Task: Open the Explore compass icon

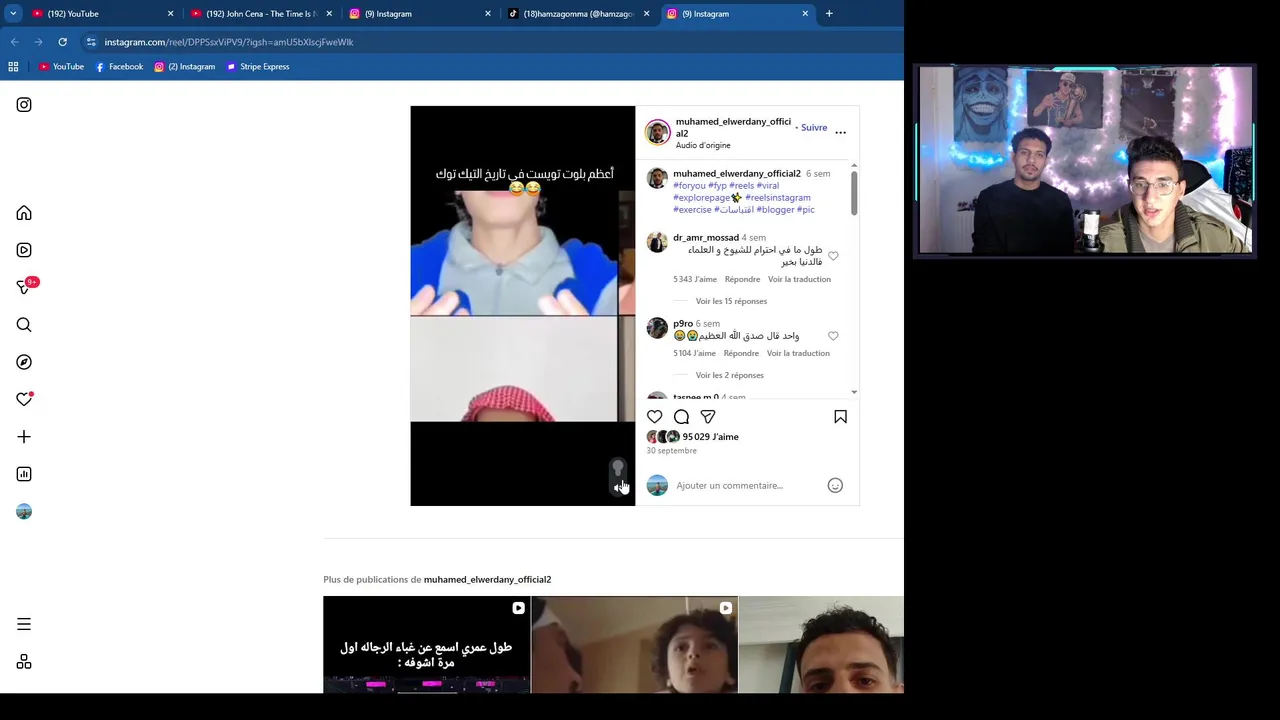Action: [x=24, y=362]
